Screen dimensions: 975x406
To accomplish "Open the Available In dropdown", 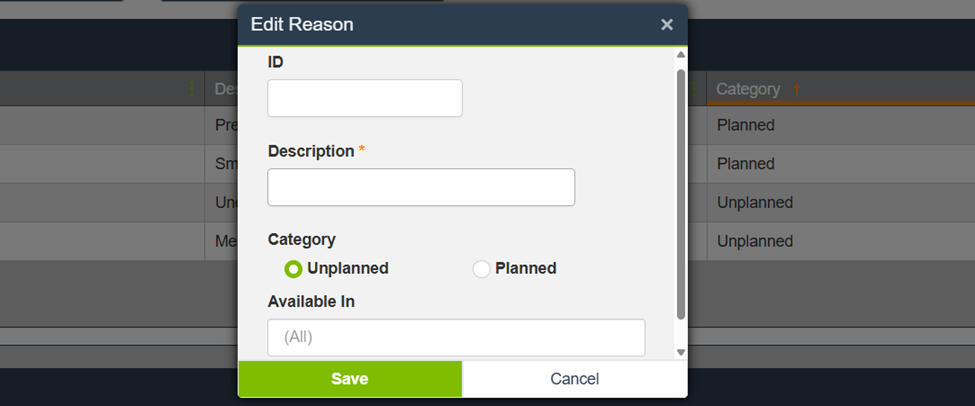I will [x=456, y=337].
